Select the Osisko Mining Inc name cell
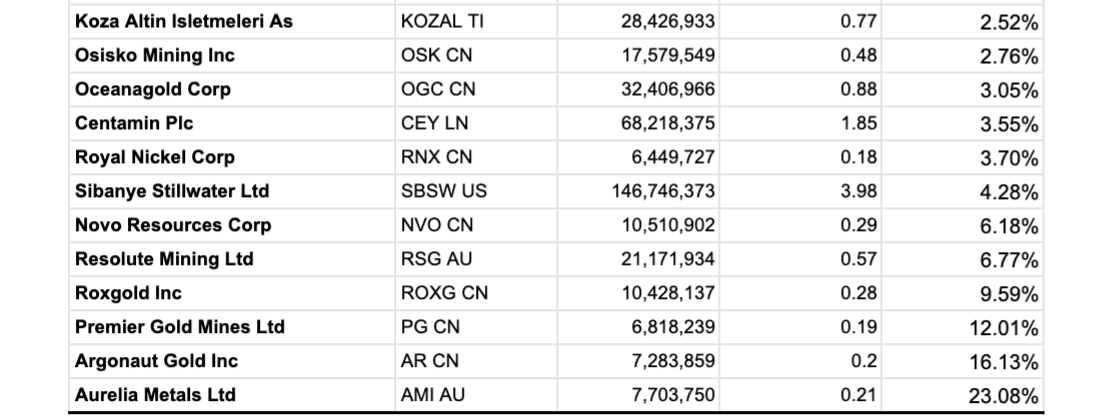The image size is (1114, 416). point(155,55)
